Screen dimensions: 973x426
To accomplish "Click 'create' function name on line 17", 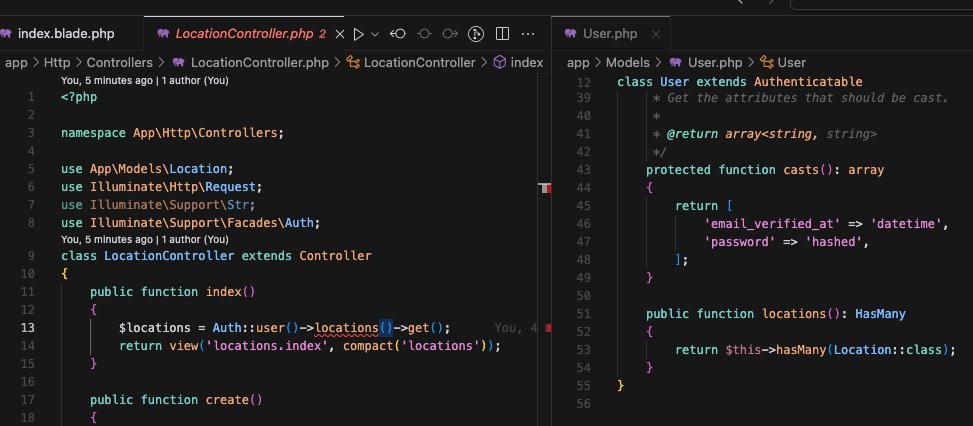I will (228, 400).
